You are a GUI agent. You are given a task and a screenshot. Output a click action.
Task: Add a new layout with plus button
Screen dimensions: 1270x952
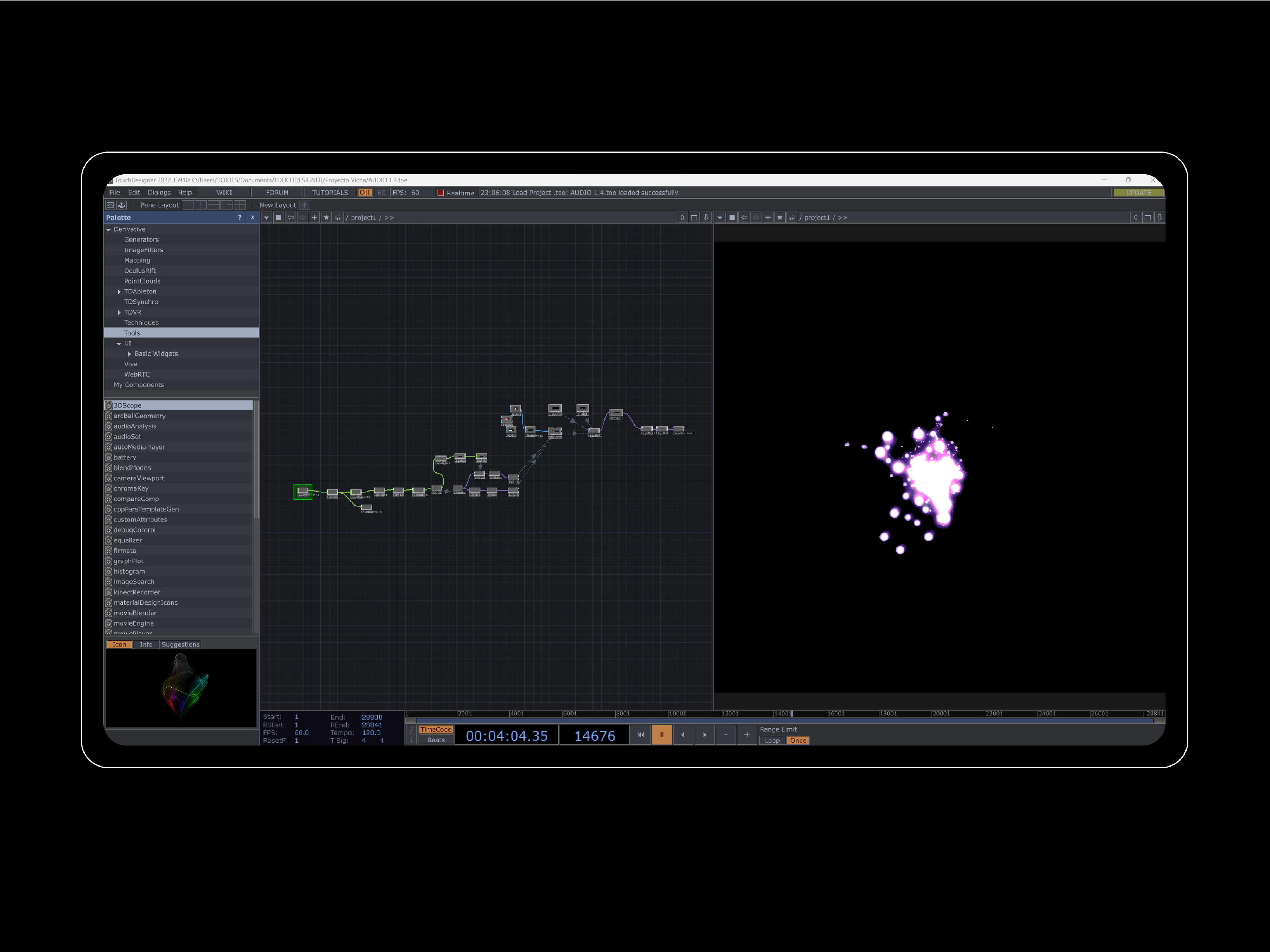click(x=305, y=205)
